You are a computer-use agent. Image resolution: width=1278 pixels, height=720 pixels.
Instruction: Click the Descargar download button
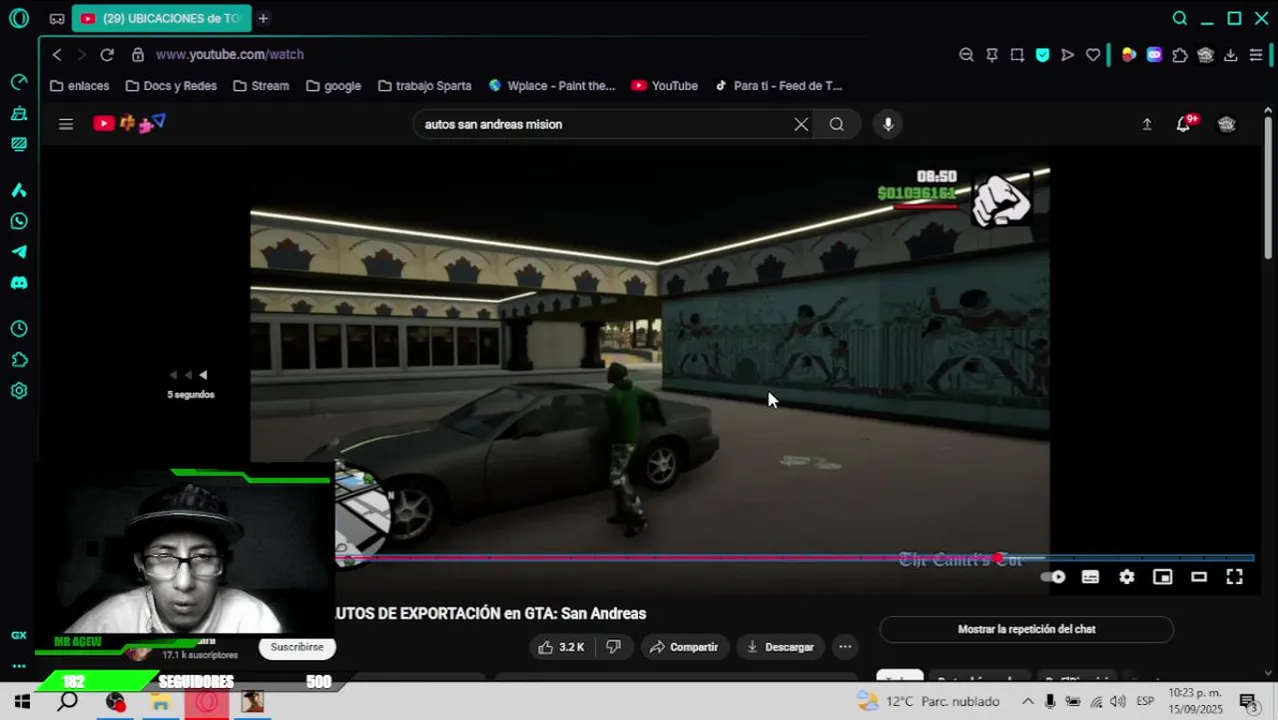pyautogui.click(x=780, y=647)
